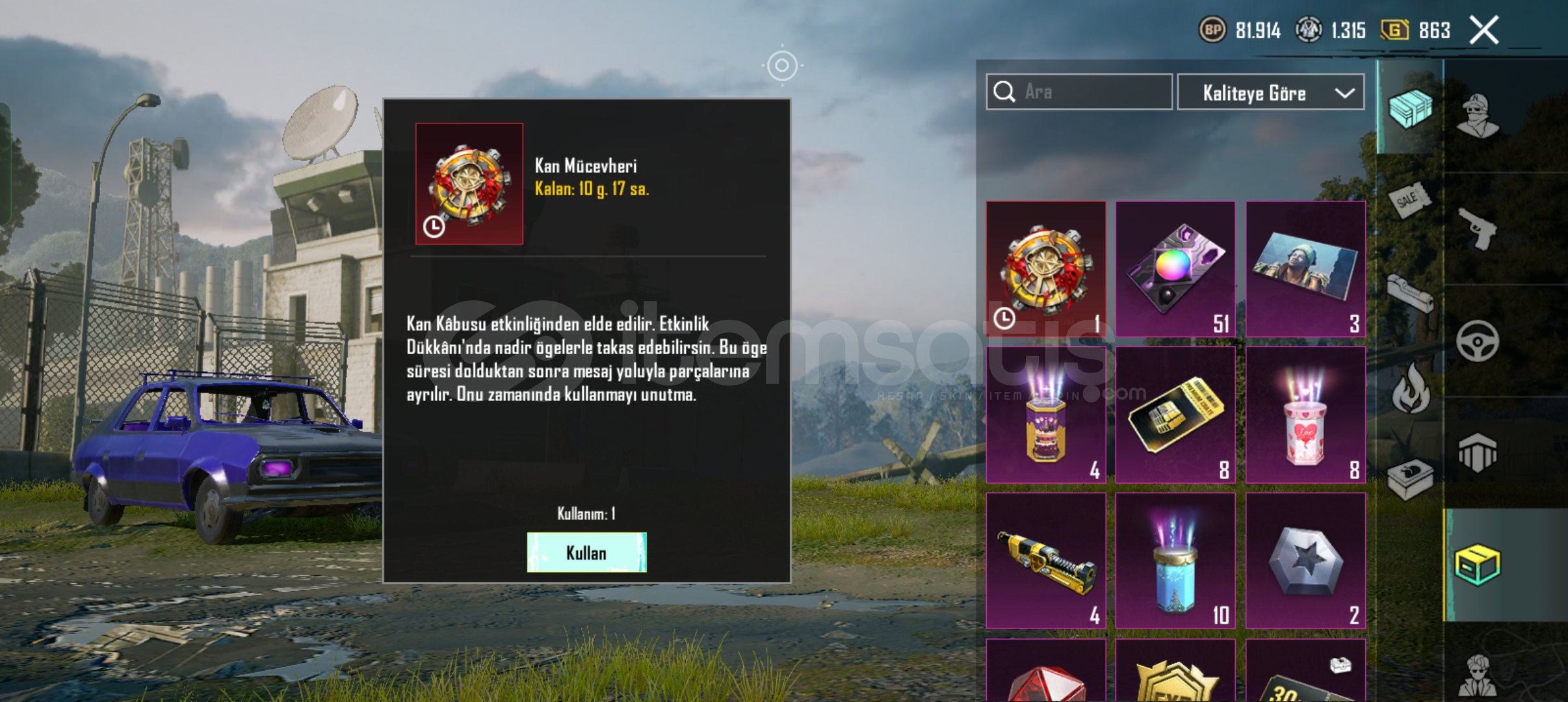Select the Kan Mücevheri item in grid
1568x702 pixels.
tap(1046, 268)
